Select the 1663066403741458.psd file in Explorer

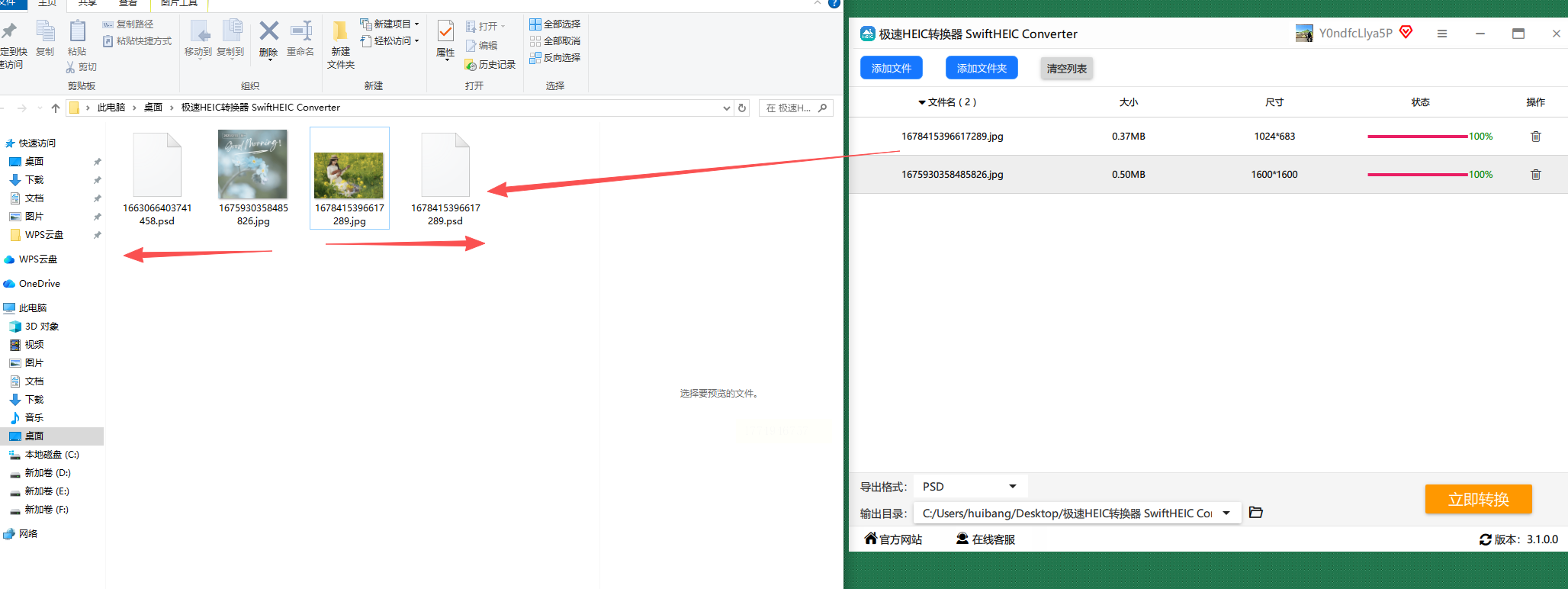click(157, 180)
